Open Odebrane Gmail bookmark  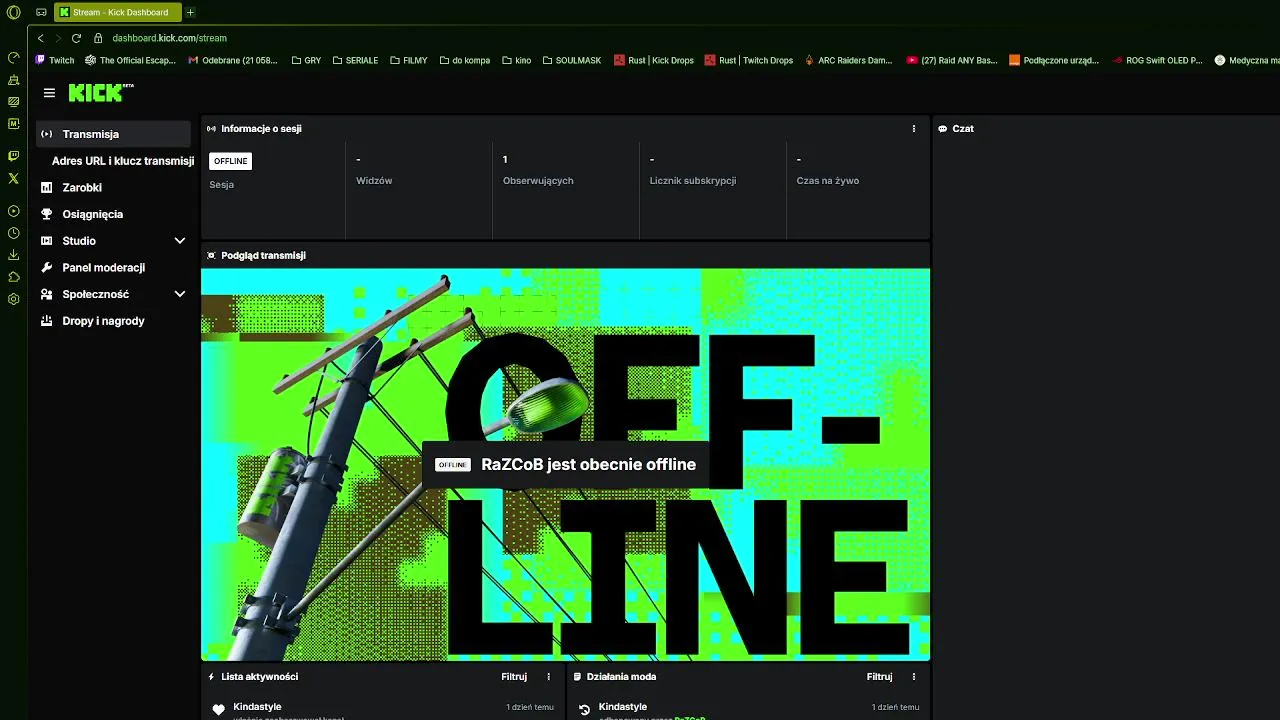(x=233, y=60)
